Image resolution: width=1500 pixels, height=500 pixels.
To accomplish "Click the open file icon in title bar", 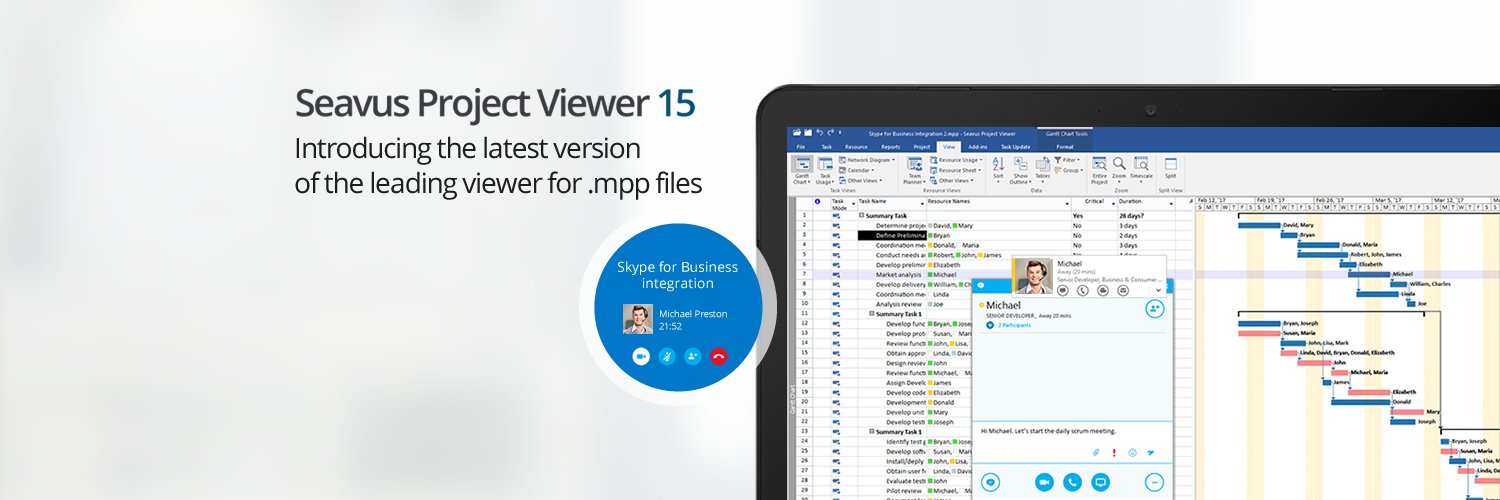I will (795, 132).
